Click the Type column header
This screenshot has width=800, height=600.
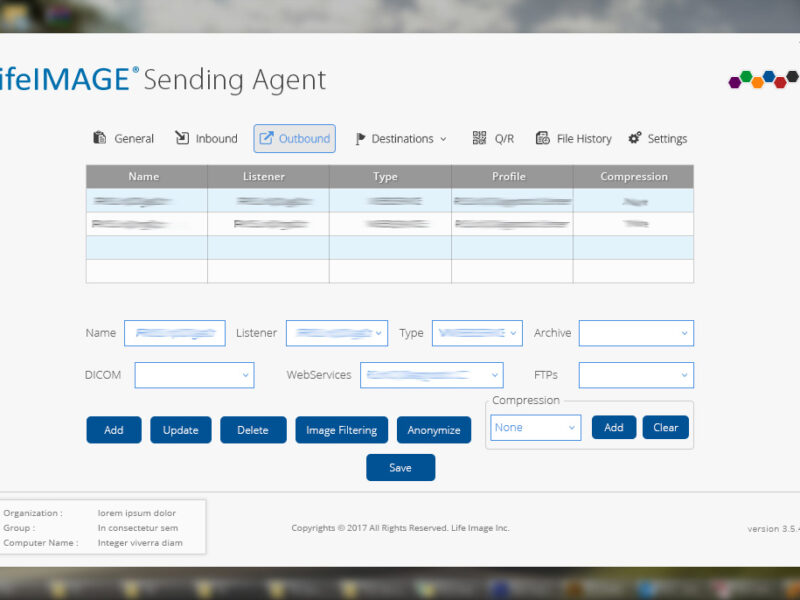390,177
